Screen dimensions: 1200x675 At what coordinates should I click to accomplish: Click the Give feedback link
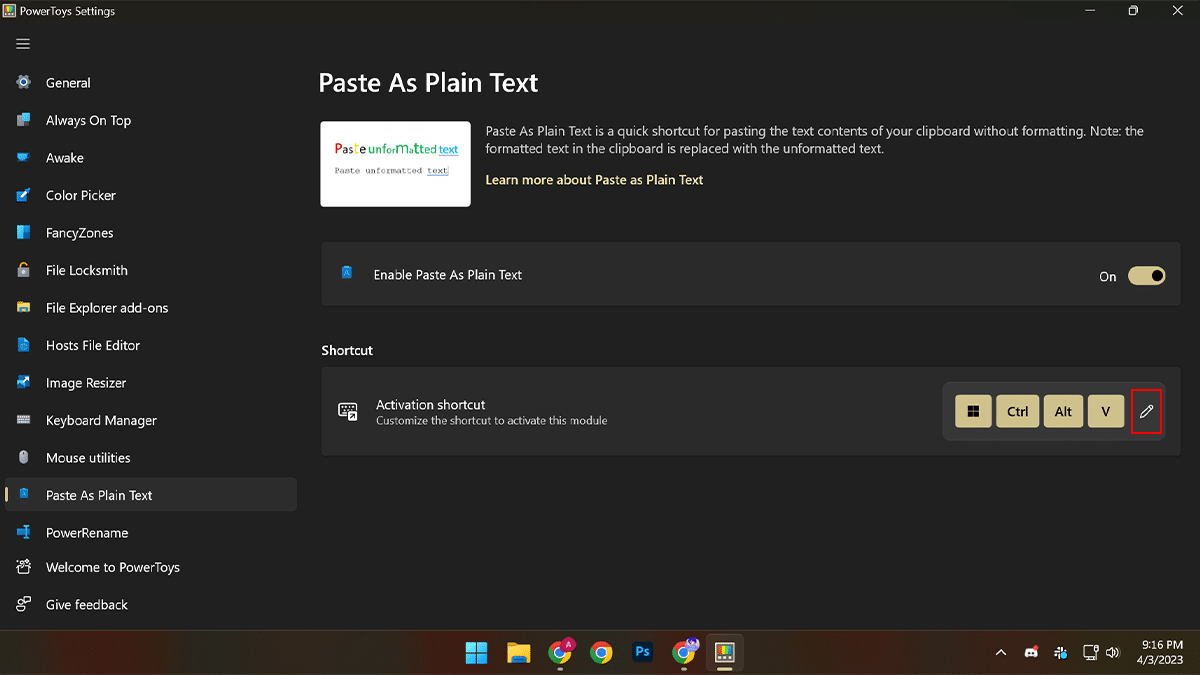pyautogui.click(x=87, y=605)
